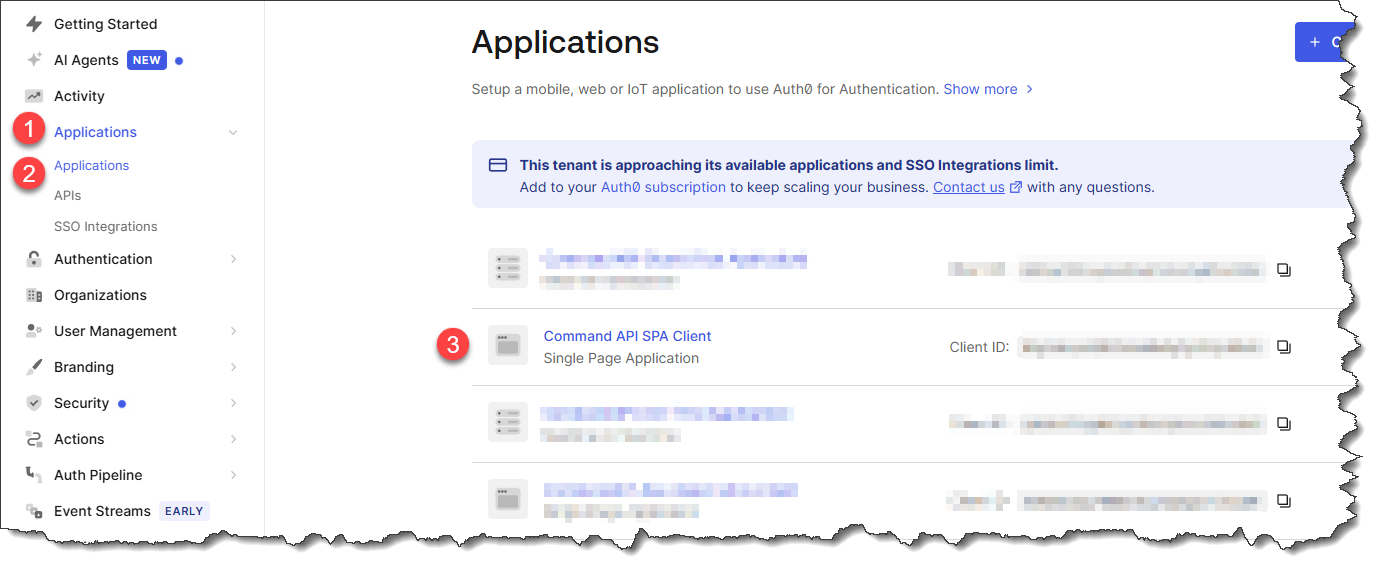1384x572 pixels.
Task: Open the Authentication menu item
Action: (103, 259)
